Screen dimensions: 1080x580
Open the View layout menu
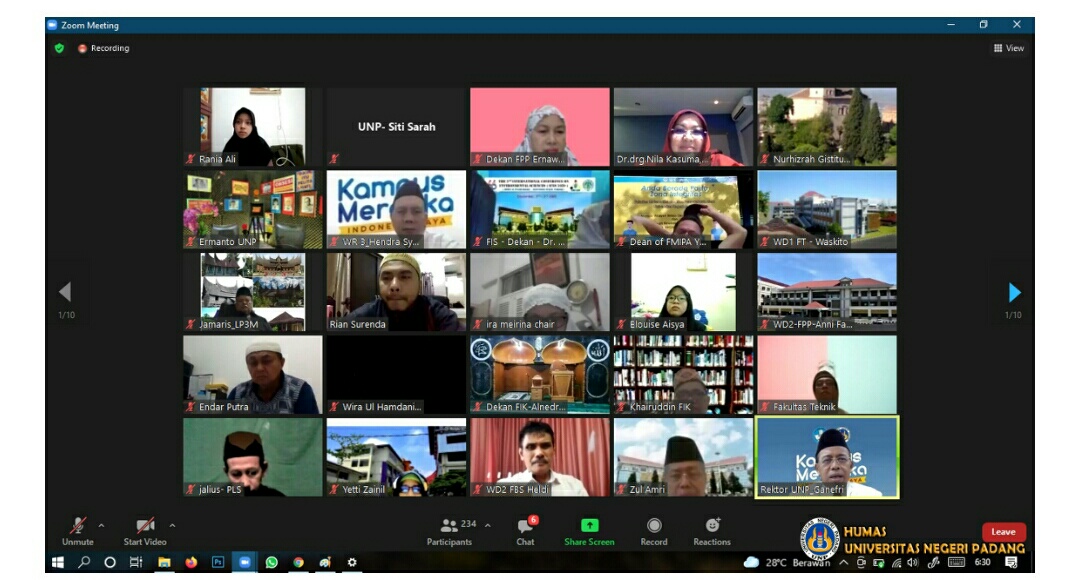click(1009, 48)
